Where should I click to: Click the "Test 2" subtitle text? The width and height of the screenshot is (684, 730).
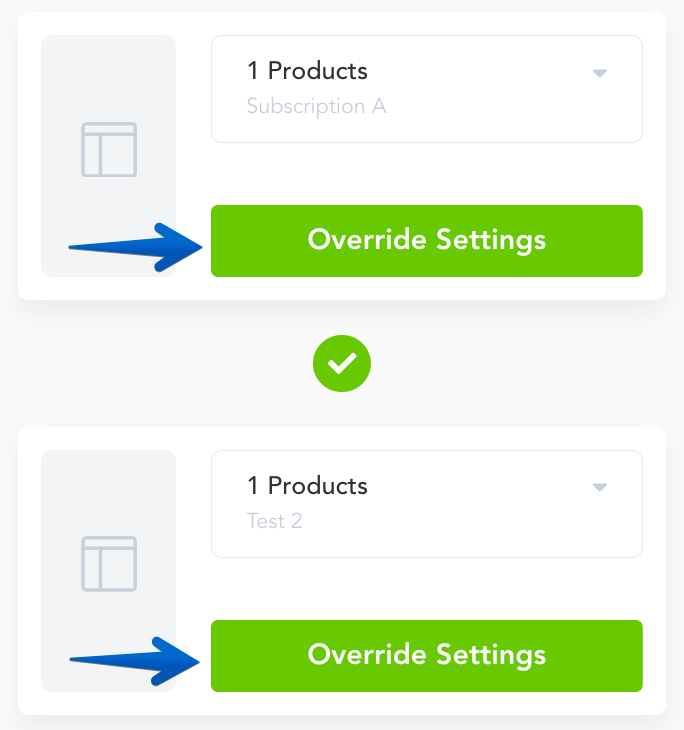(x=274, y=521)
